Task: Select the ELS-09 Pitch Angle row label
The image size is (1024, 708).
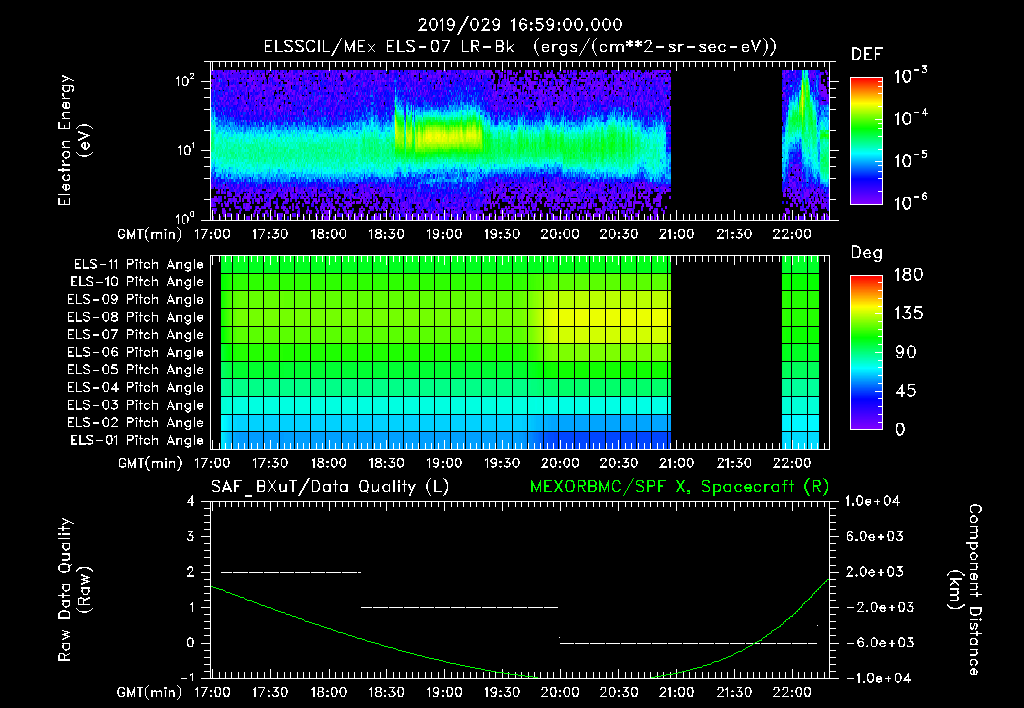Action: 136,300
